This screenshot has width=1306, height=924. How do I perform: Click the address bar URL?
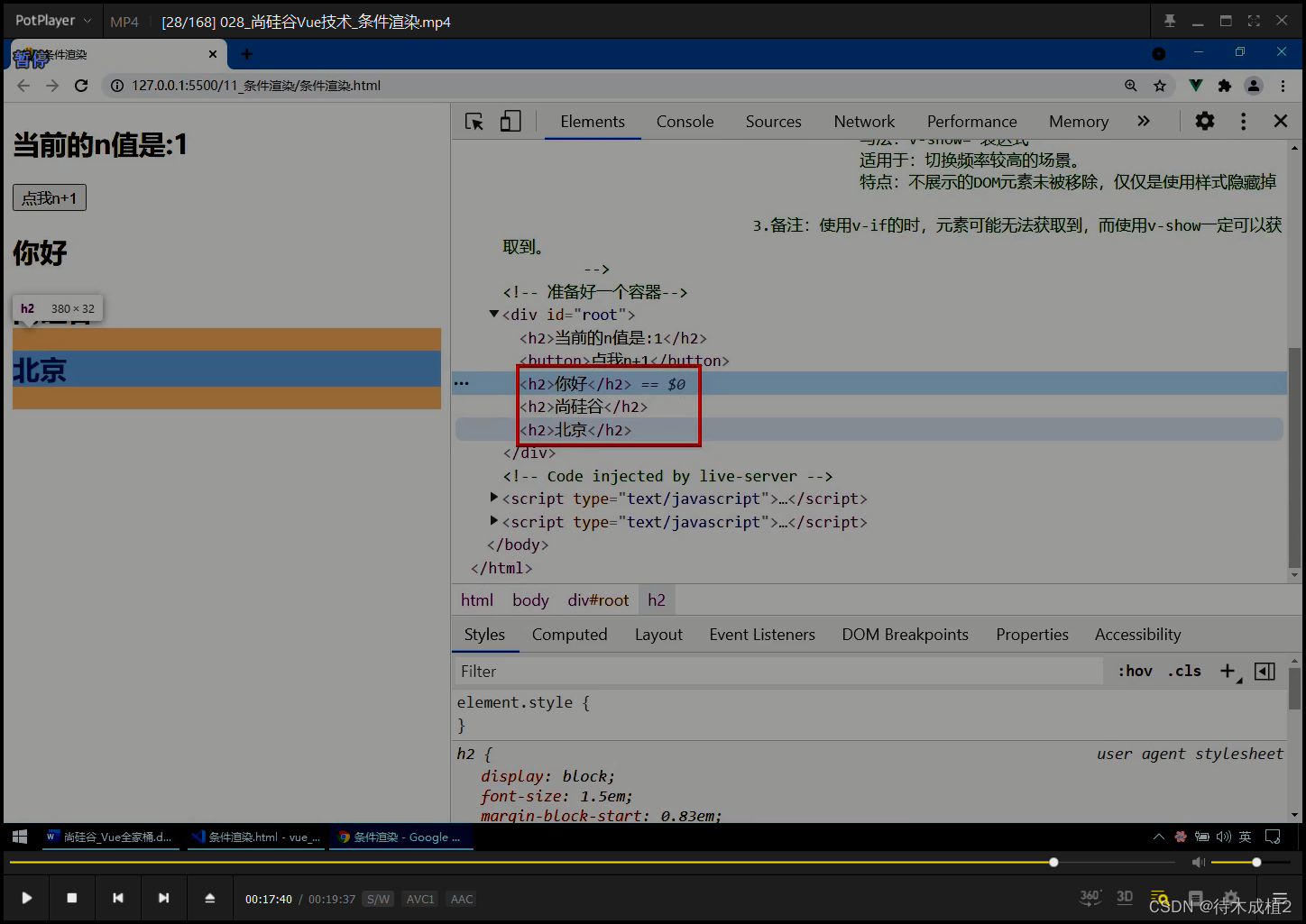pyautogui.click(x=256, y=86)
